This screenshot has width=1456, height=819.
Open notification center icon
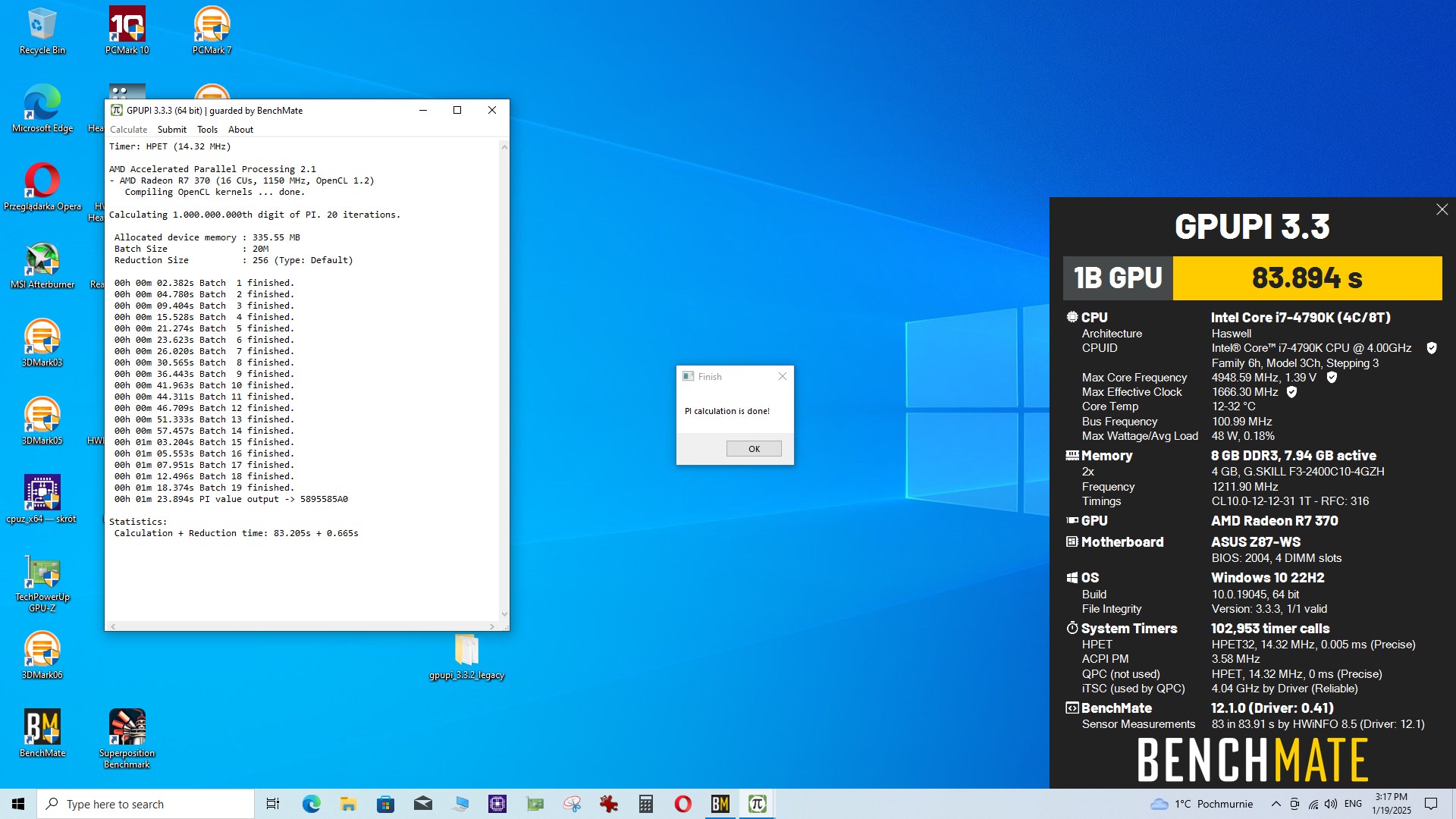tap(1431, 804)
